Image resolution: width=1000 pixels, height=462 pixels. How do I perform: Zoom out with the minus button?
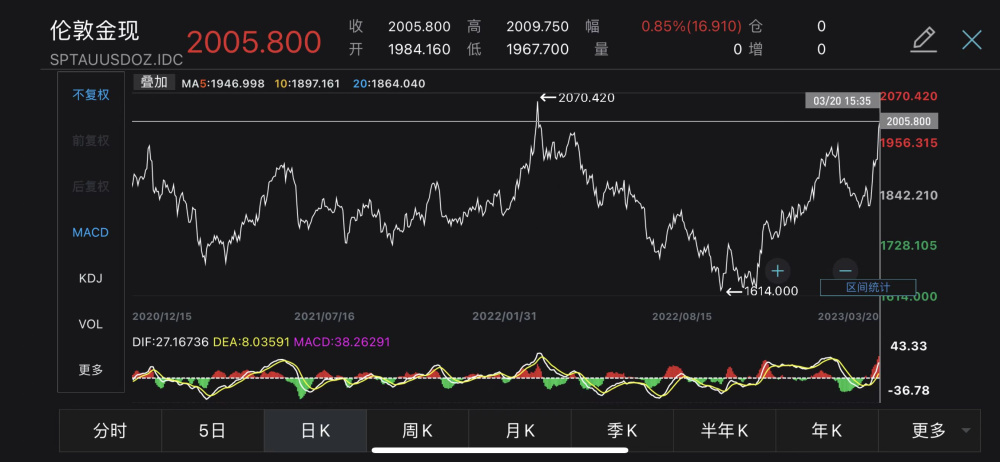(845, 271)
